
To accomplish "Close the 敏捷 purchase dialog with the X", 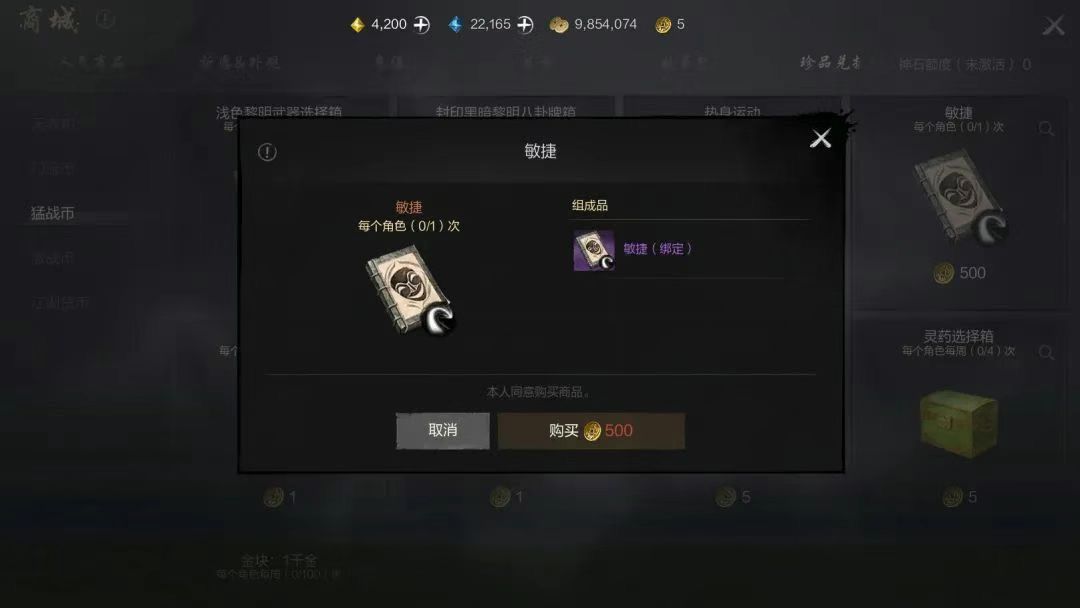I will click(x=820, y=138).
